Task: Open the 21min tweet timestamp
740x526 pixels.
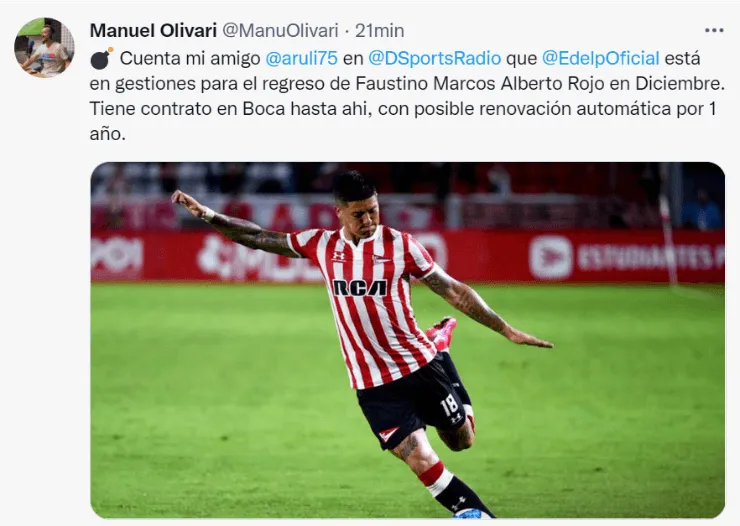Action: [379, 31]
